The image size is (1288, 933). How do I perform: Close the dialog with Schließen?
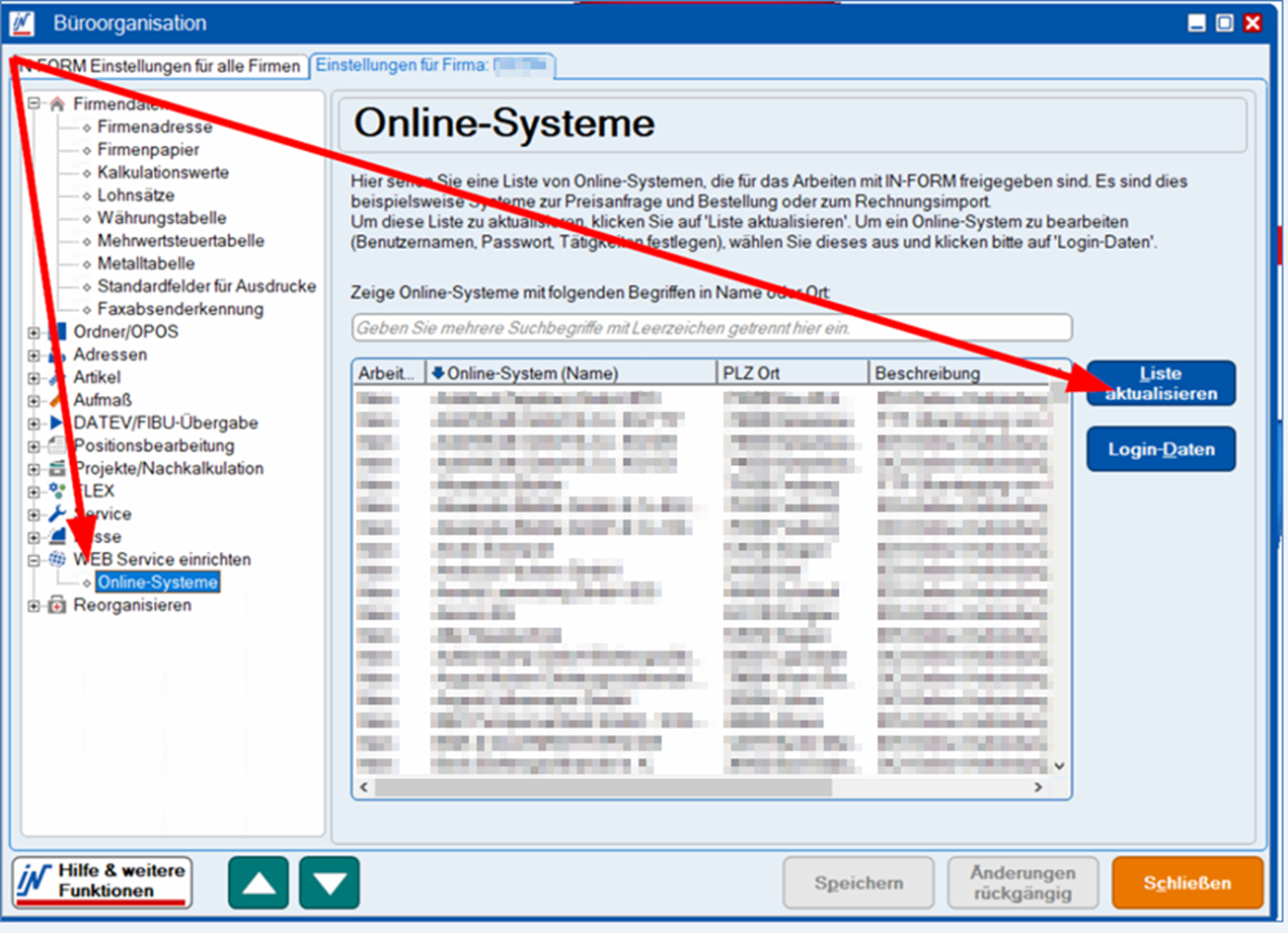1186,883
